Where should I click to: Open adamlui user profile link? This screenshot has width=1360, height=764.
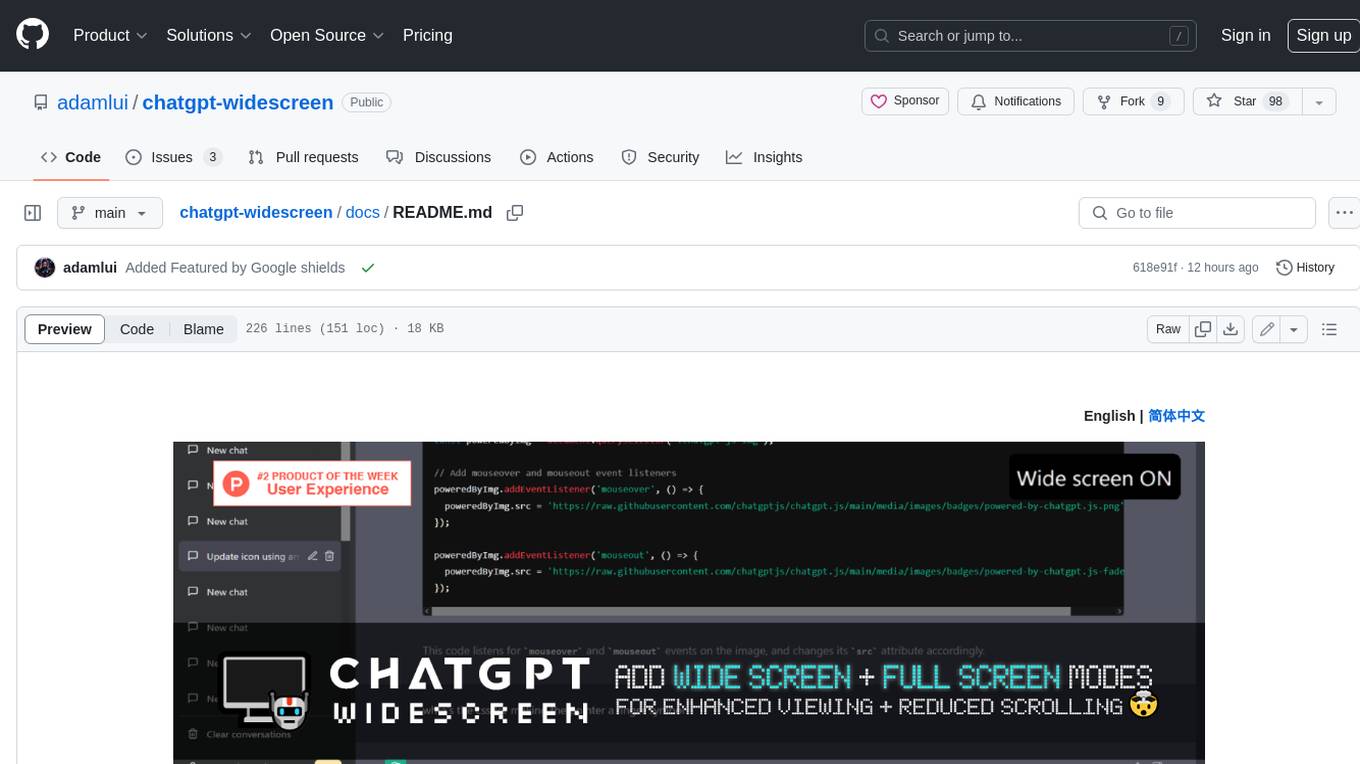pyautogui.click(x=92, y=102)
